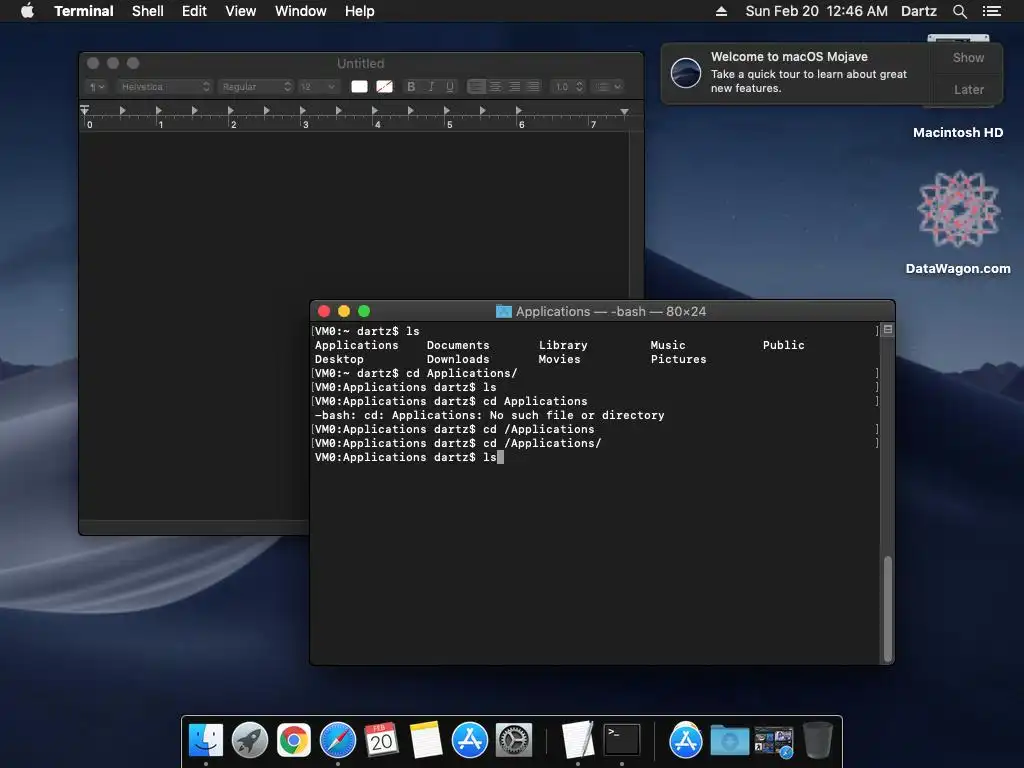Viewport: 1024px width, 768px height.
Task: Open font size 12 dropdown
Action: click(x=318, y=86)
